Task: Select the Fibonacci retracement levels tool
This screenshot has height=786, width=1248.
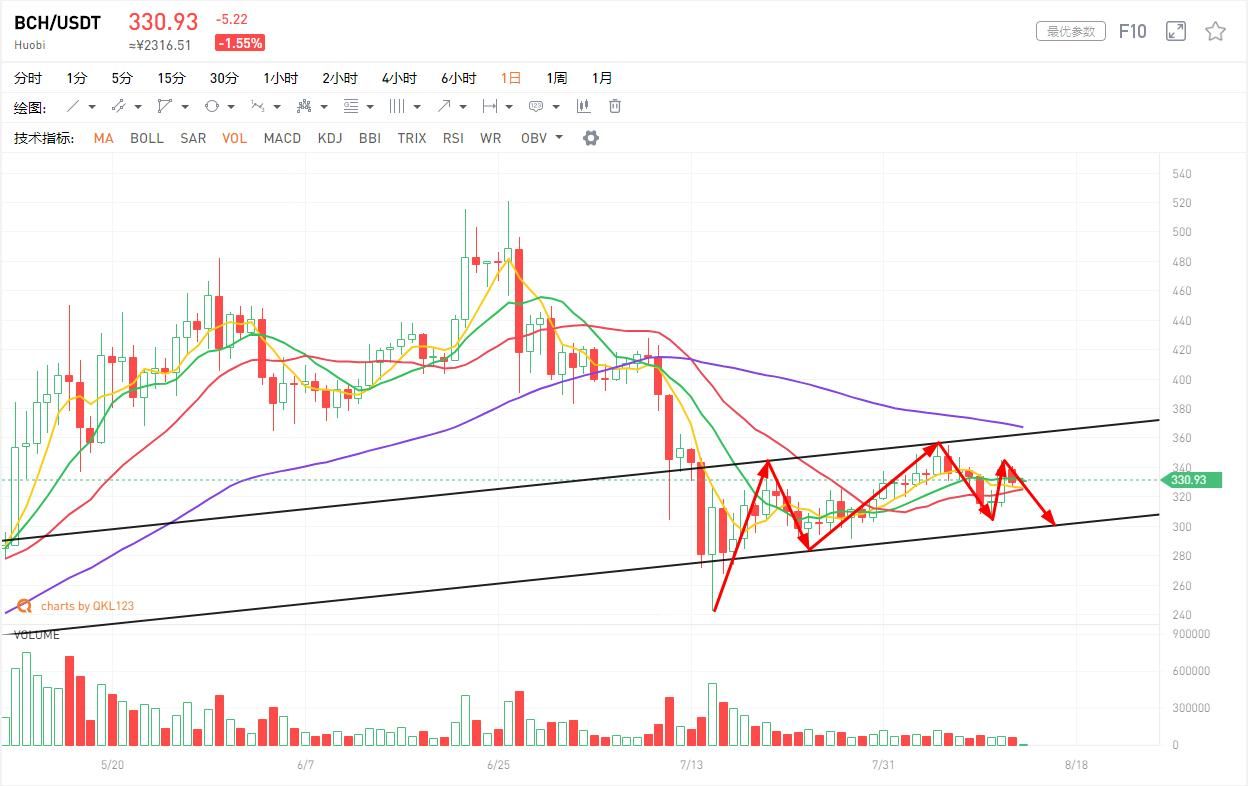Action: click(x=350, y=106)
